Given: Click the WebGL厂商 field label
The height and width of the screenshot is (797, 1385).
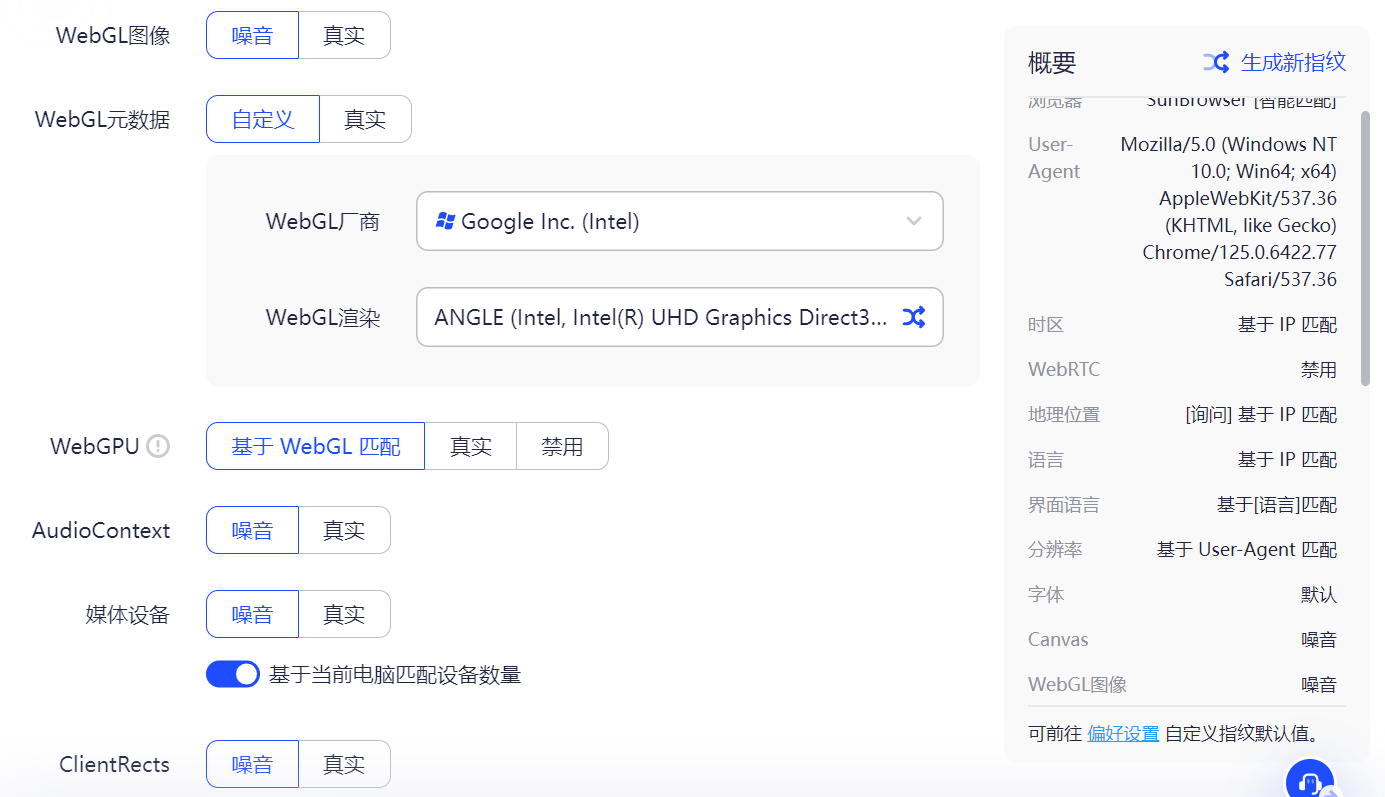Looking at the screenshot, I should 323,221.
